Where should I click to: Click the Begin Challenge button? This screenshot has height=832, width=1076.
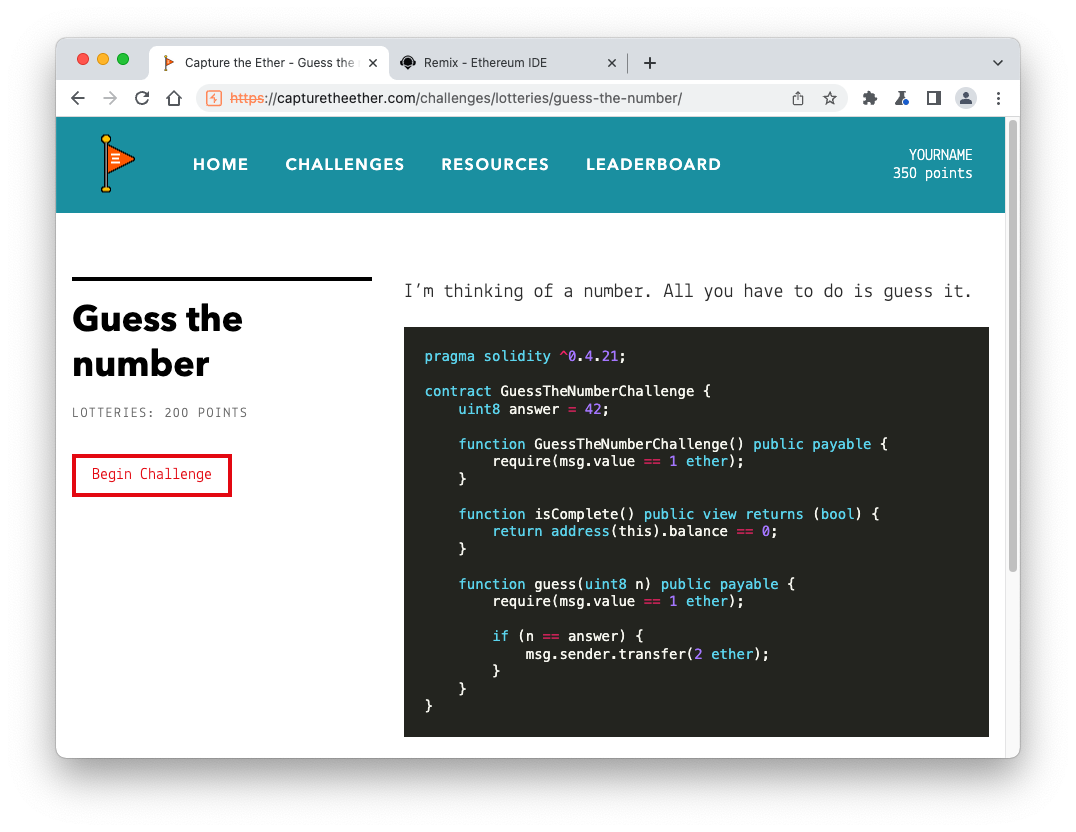point(152,475)
